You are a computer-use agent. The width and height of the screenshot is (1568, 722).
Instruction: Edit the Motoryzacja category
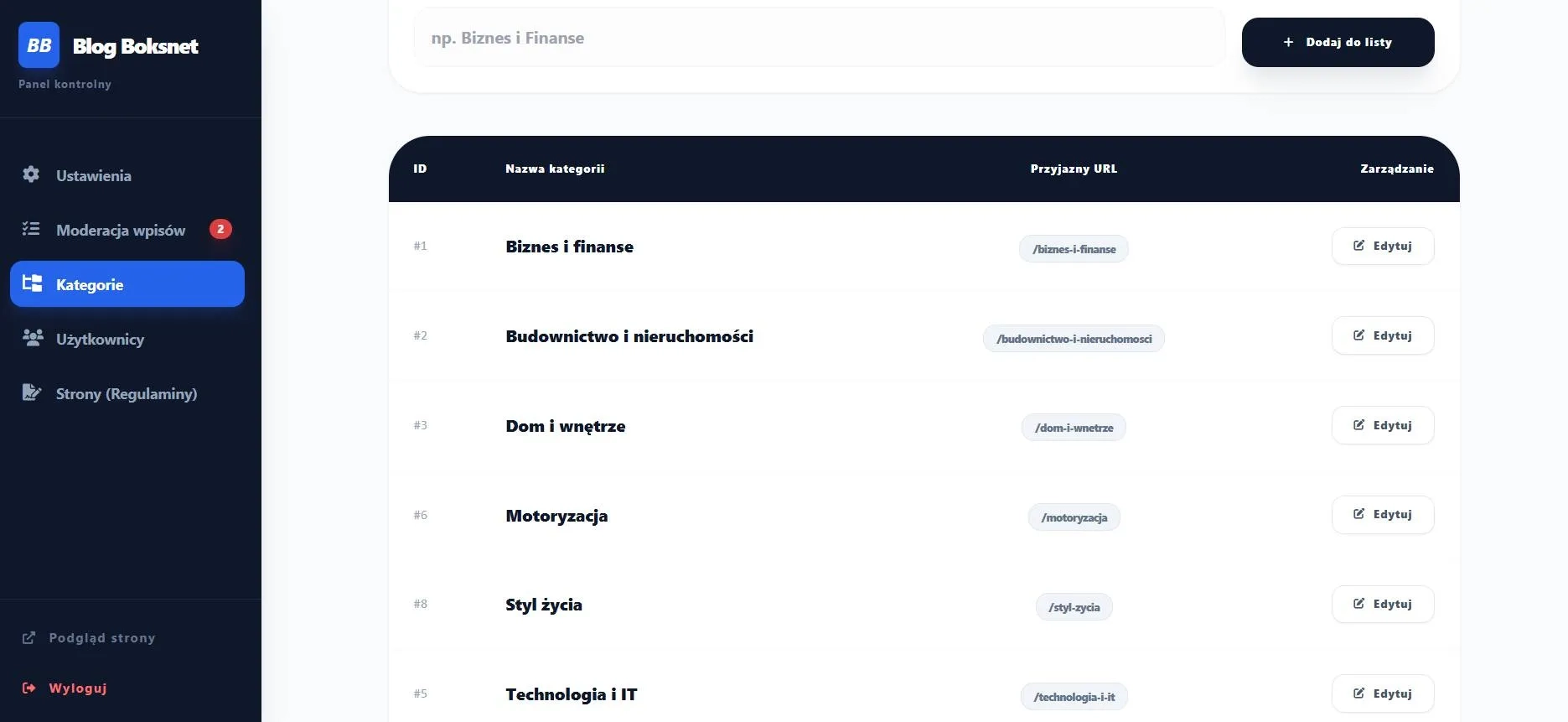coord(1382,514)
